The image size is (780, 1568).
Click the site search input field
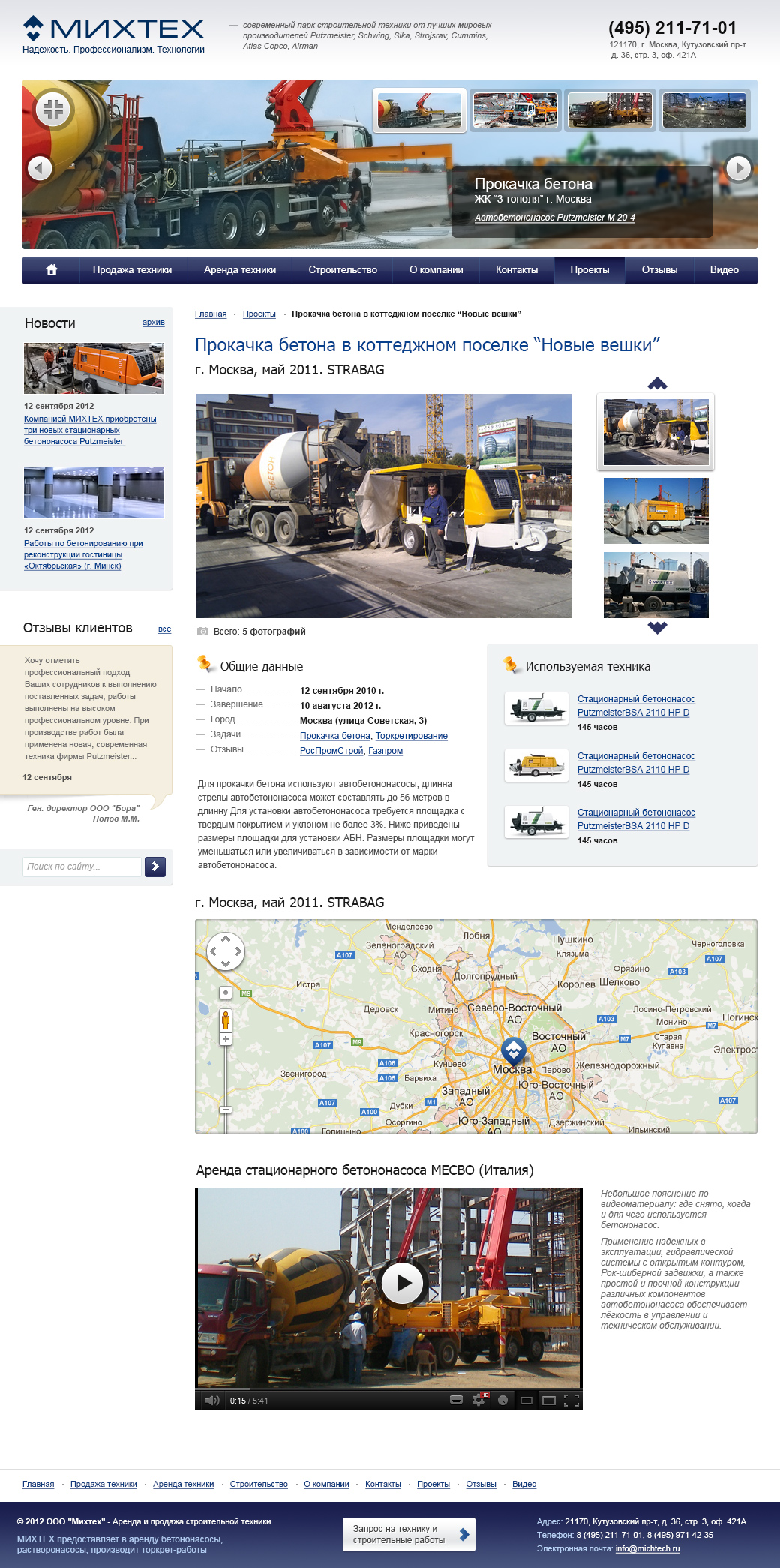pyautogui.click(x=82, y=867)
